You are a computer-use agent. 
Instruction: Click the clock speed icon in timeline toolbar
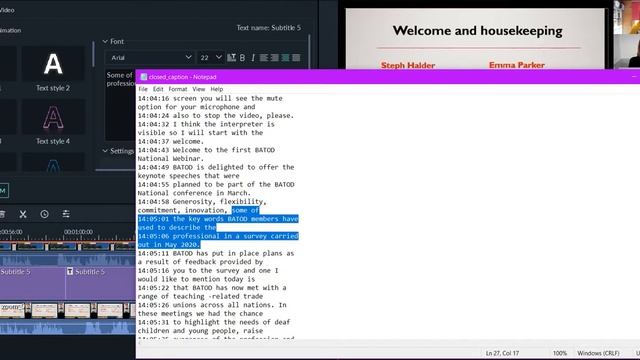44,214
